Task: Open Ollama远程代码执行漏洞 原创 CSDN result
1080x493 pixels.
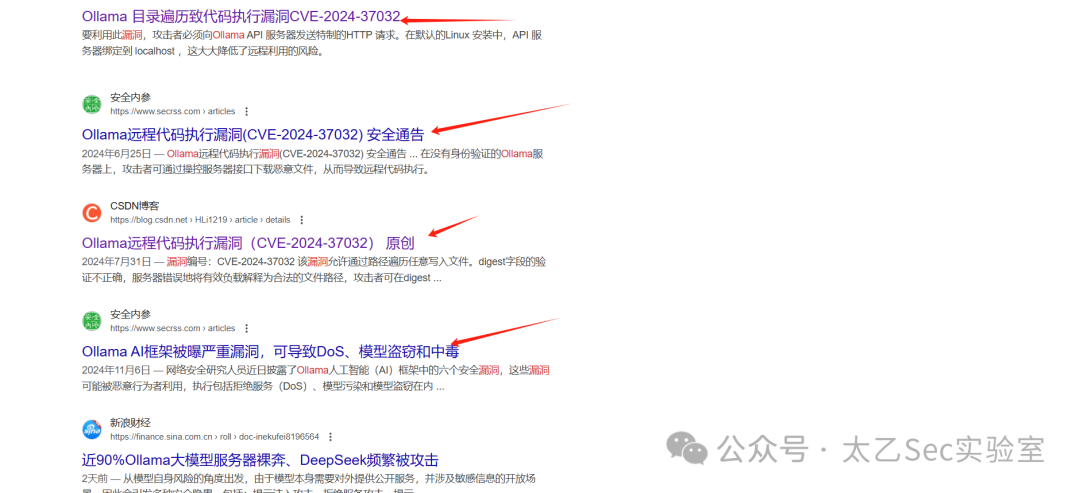Action: pyautogui.click(x=248, y=243)
